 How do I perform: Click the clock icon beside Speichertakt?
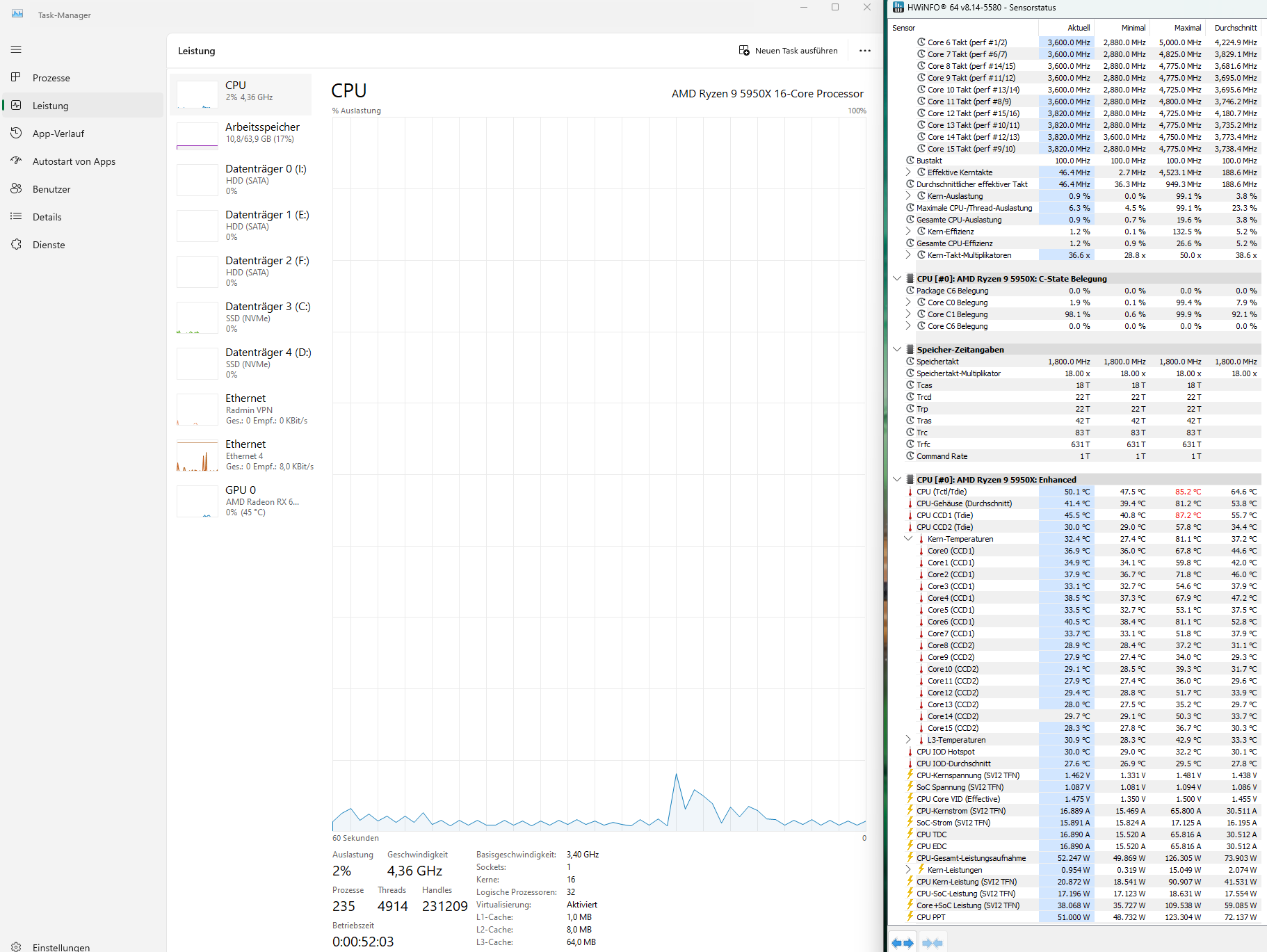tap(910, 362)
